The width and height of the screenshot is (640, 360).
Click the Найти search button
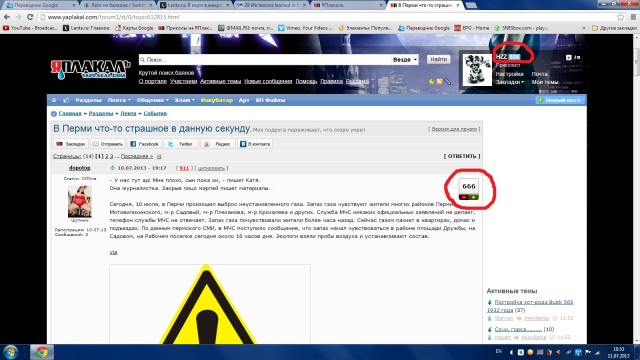[439, 60]
